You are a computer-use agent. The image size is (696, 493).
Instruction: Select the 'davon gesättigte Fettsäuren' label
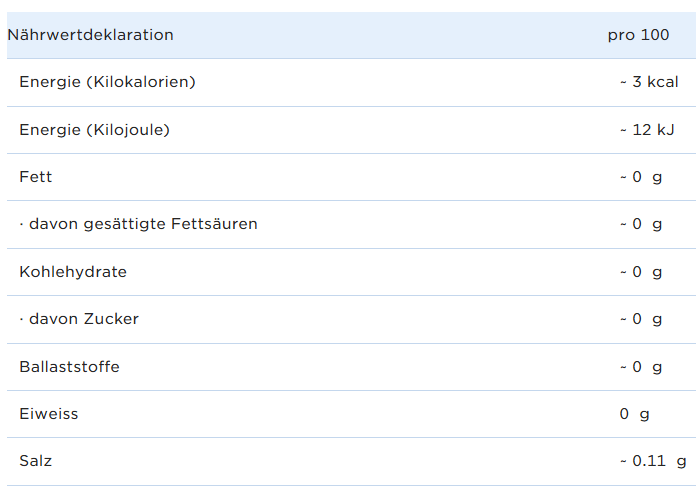tap(139, 224)
